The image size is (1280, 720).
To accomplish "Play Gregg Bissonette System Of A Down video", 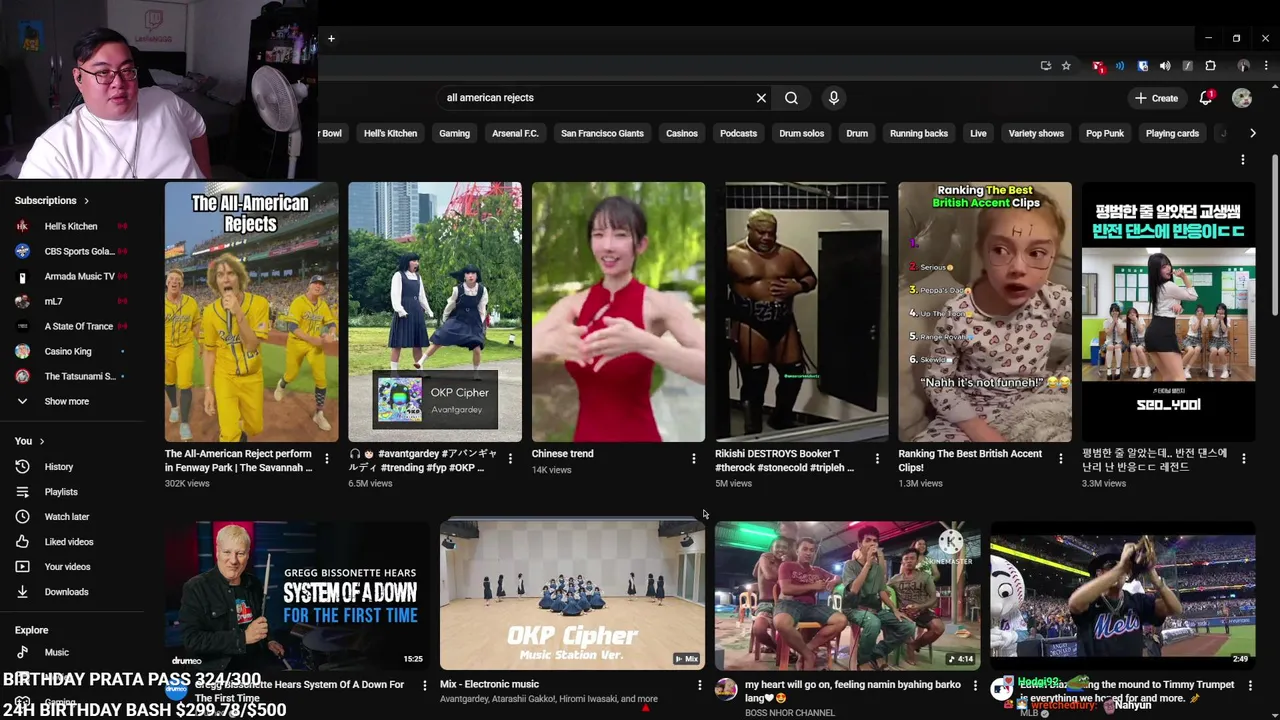I will (x=297, y=595).
